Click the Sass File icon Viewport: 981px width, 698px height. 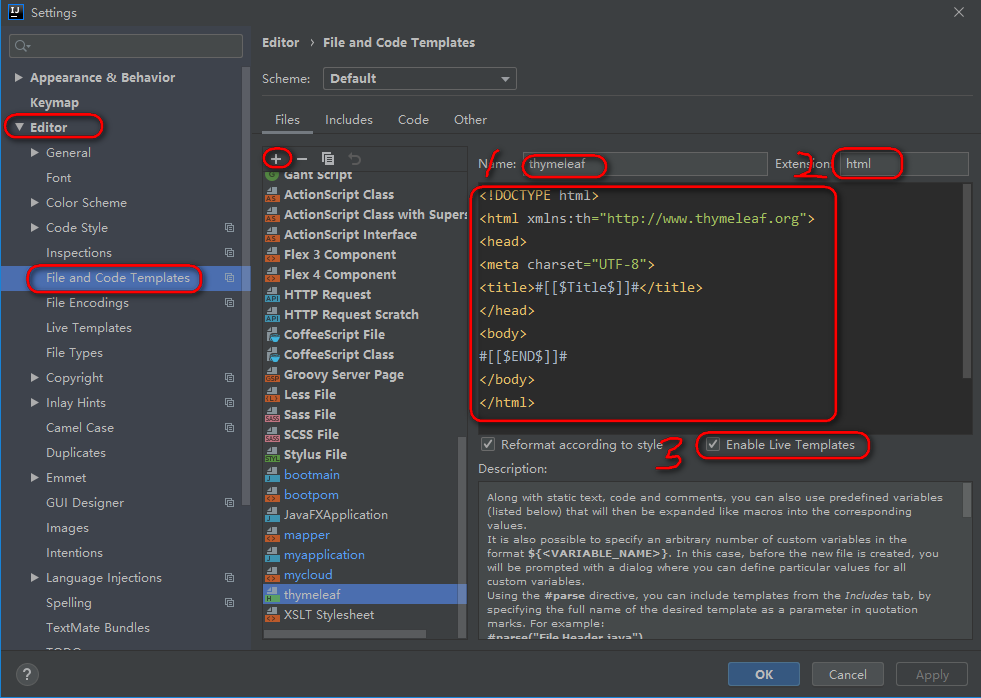click(272, 415)
